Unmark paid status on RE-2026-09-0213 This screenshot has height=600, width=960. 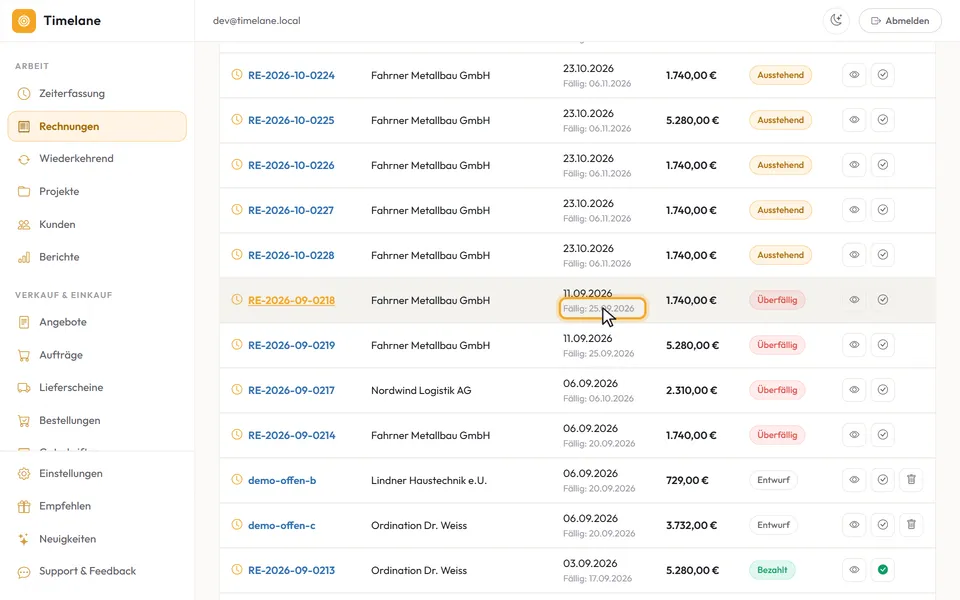tap(883, 570)
